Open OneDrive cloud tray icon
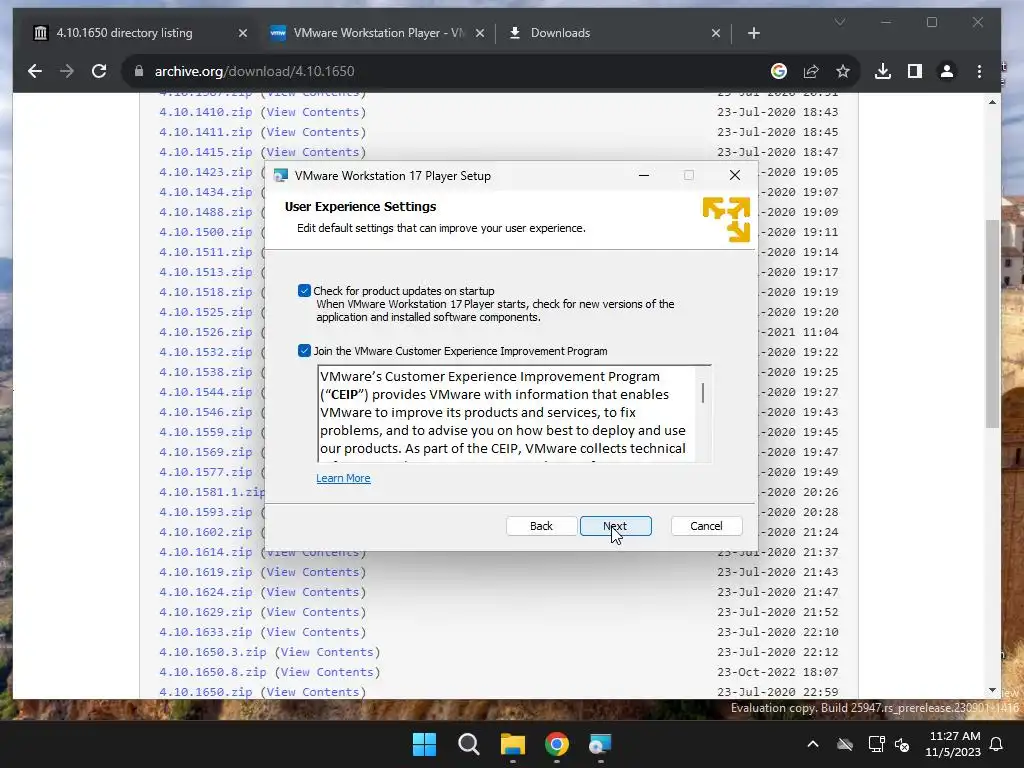The width and height of the screenshot is (1024, 768). click(845, 744)
